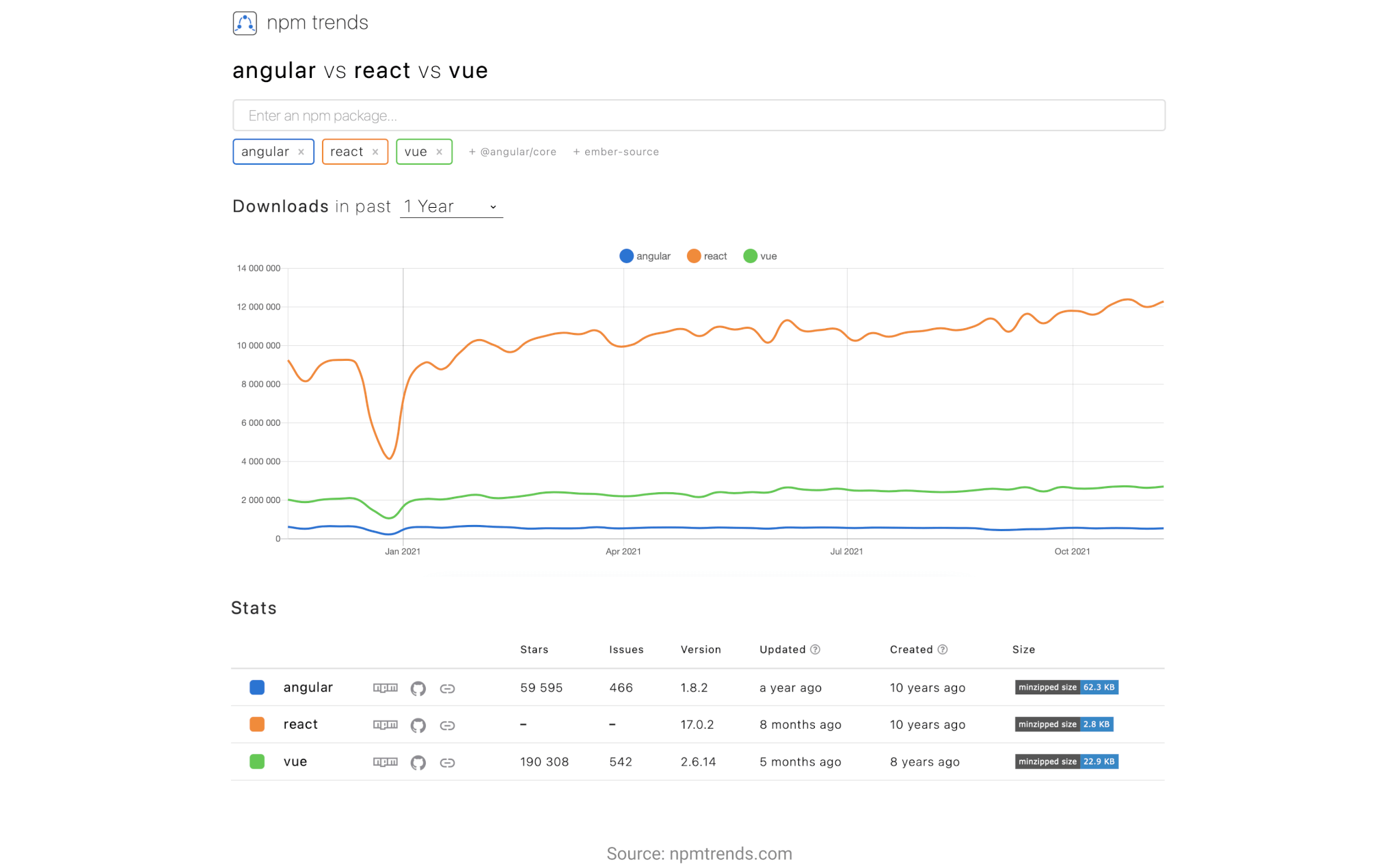Click angular stars value 59 595
This screenshot has width=1400, height=864.
[541, 688]
